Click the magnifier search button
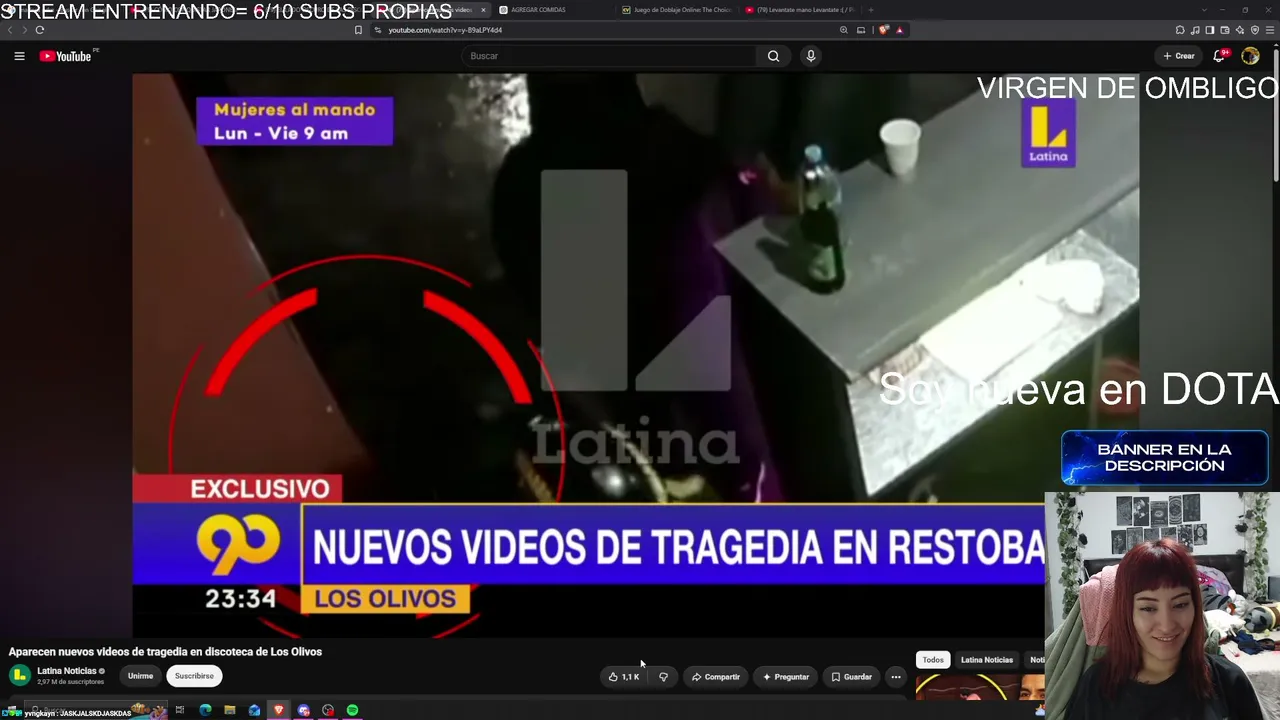The width and height of the screenshot is (1280, 720). click(773, 56)
